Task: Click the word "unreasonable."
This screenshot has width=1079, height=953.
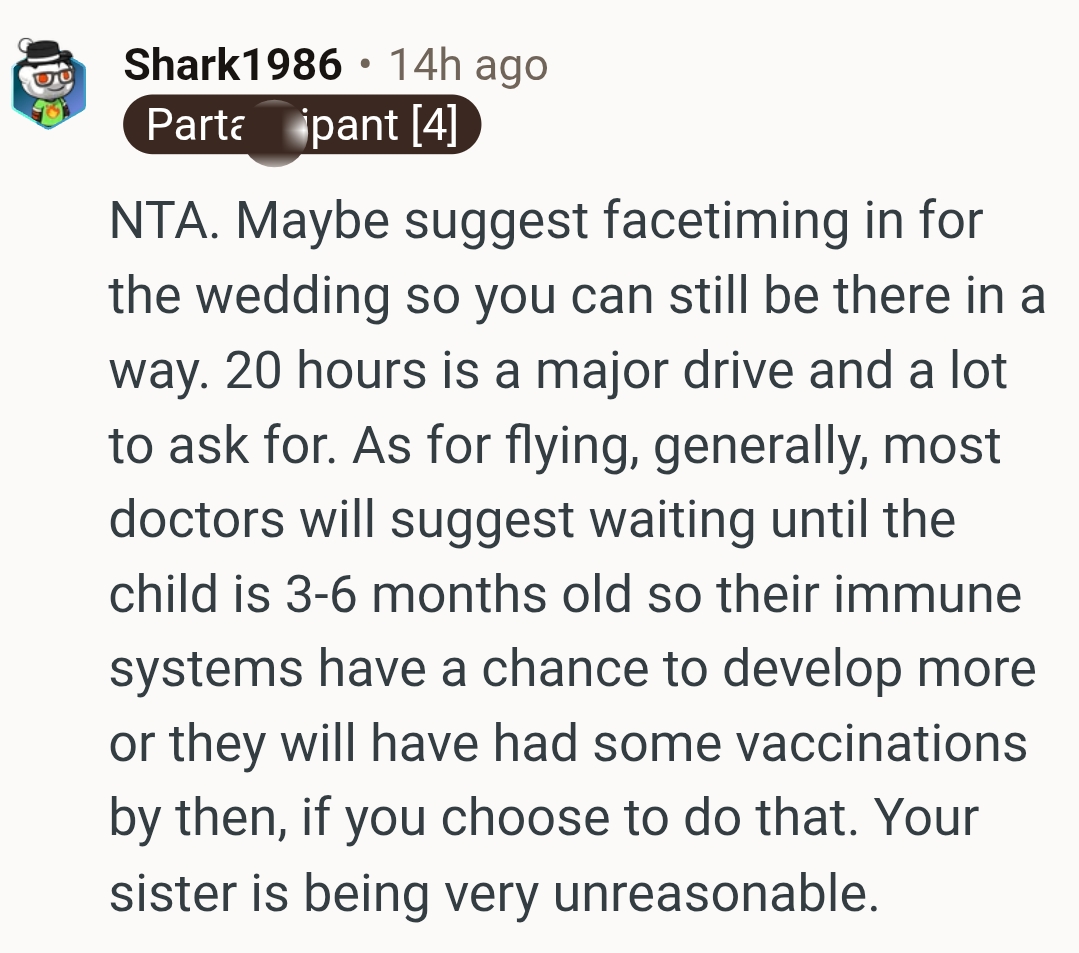Action: point(710,893)
